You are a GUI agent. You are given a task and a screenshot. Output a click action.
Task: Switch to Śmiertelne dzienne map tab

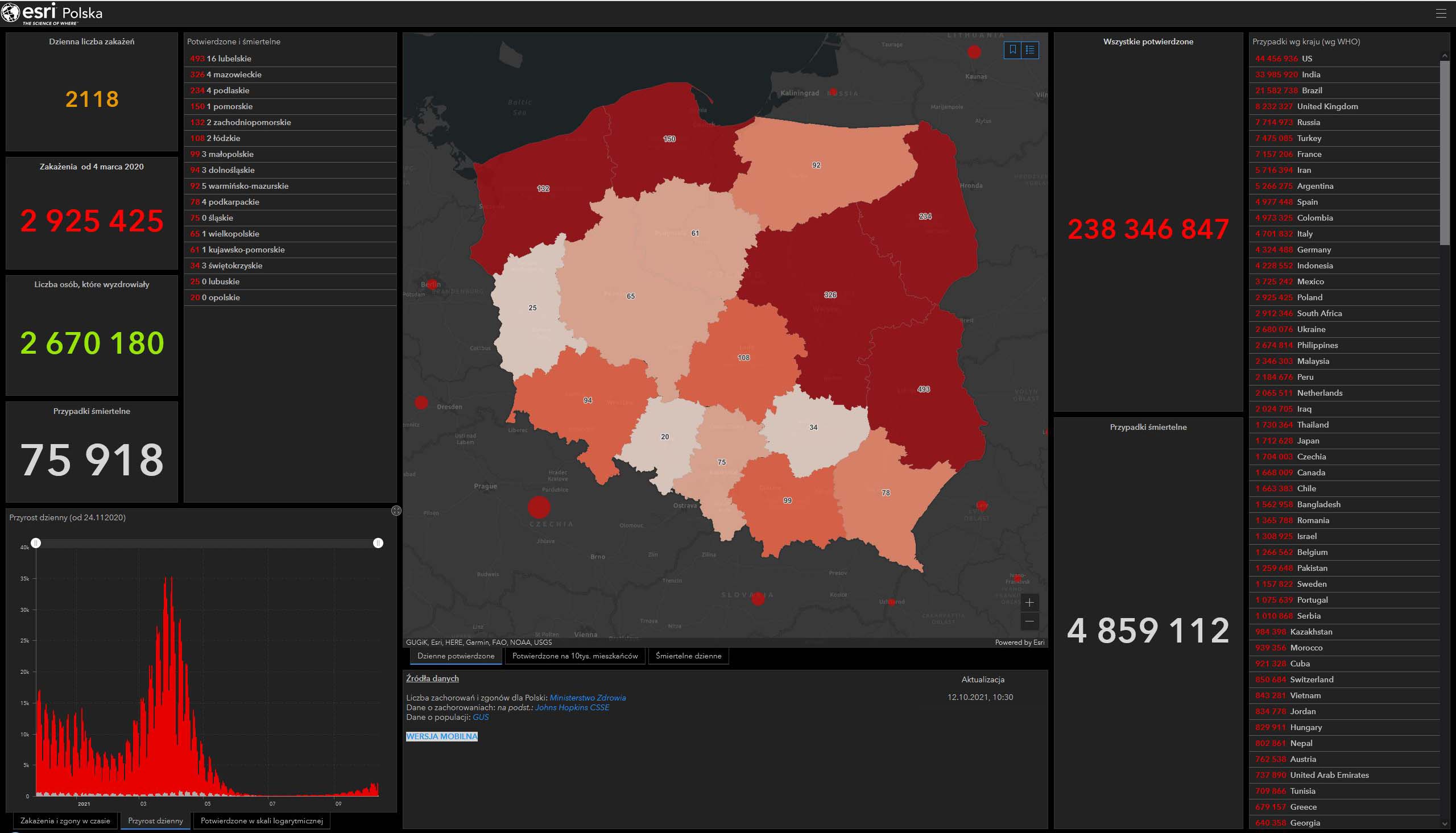688,656
